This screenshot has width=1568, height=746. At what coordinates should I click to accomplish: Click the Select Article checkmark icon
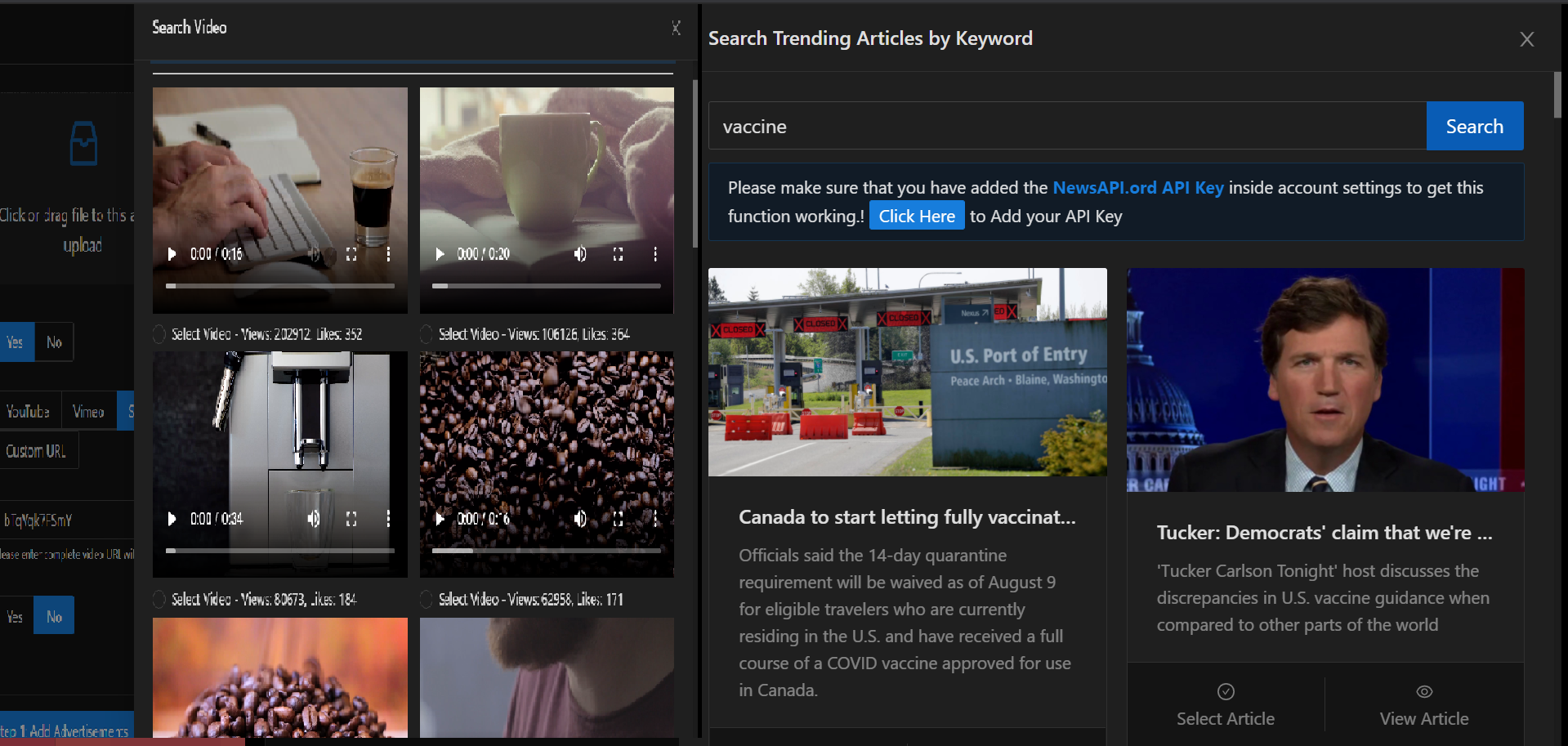[1226, 691]
